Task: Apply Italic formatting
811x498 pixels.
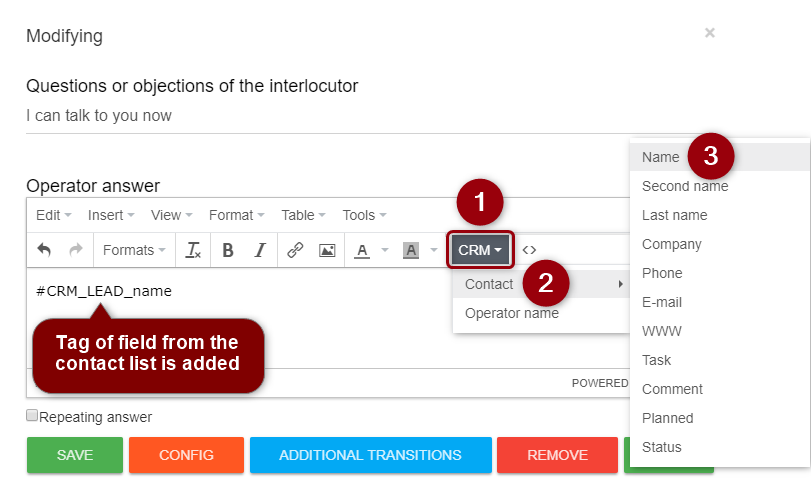Action: (260, 250)
